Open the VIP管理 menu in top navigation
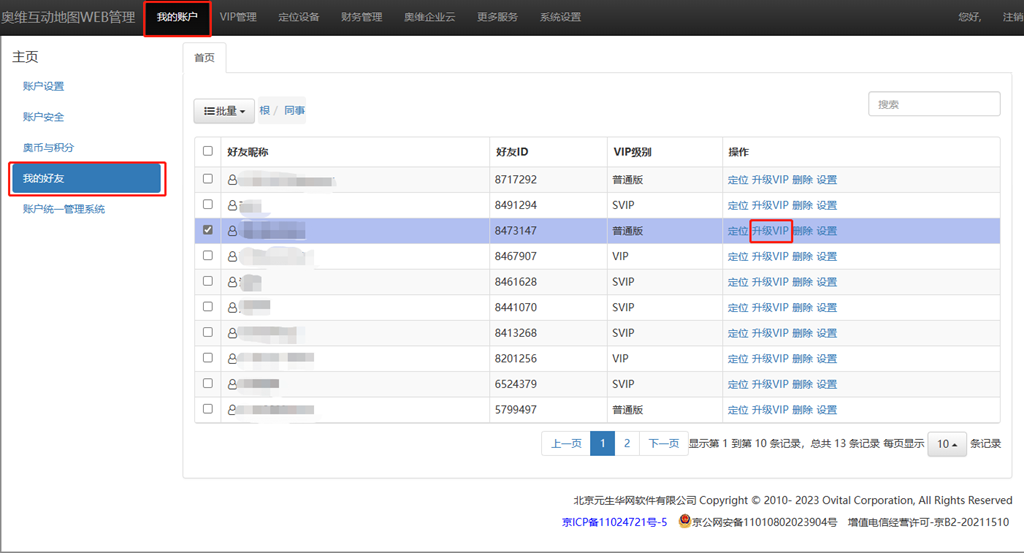This screenshot has height=553, width=1024. click(238, 17)
